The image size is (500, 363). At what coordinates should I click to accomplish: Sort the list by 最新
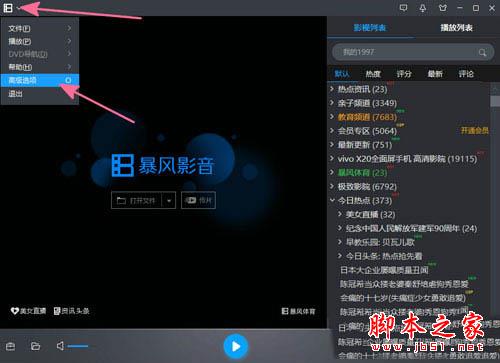(x=435, y=74)
